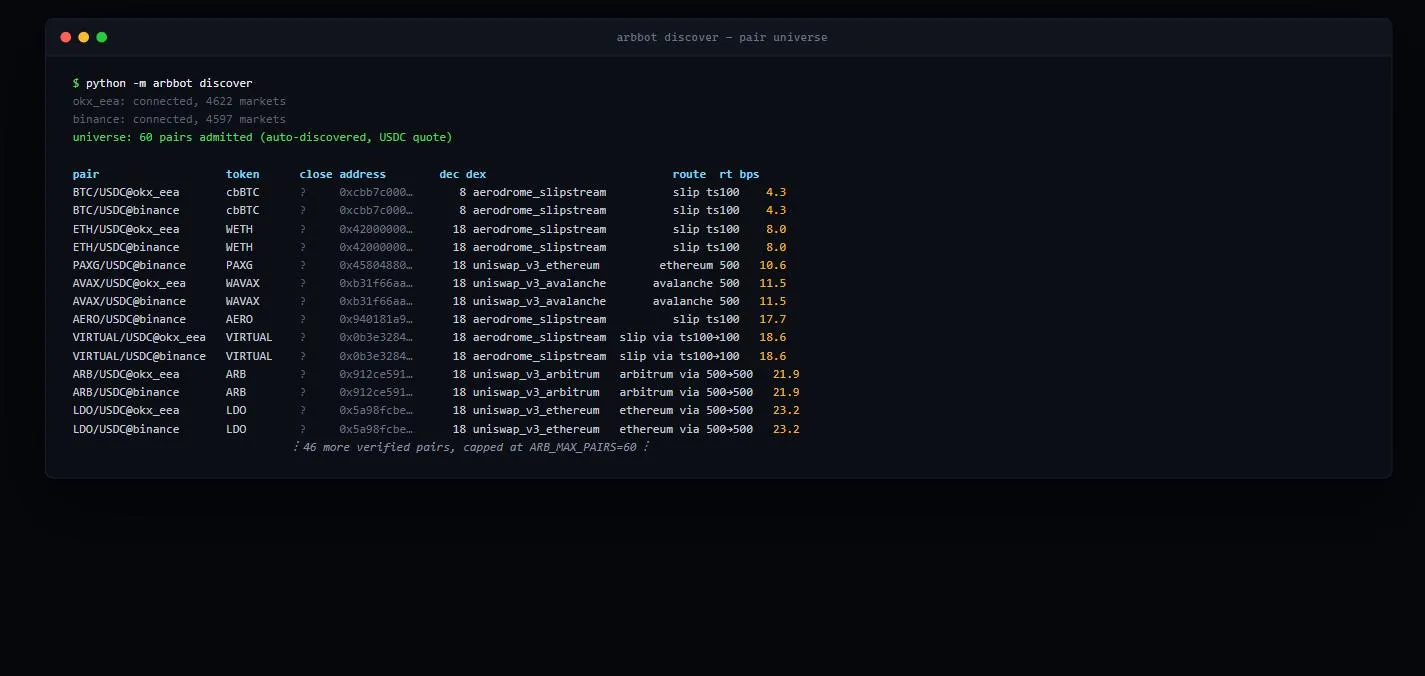Click bps value '23.2' in LDO/USDC@okx_eea row
Image resolution: width=1425 pixels, height=676 pixels.
click(786, 410)
